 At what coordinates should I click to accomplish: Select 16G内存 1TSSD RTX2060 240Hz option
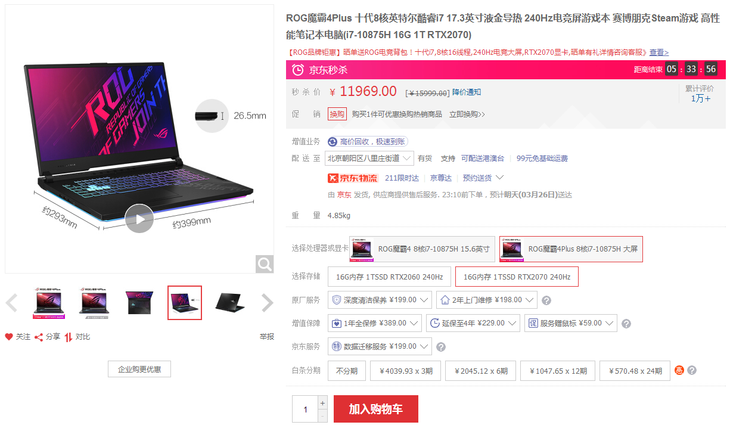(389, 277)
